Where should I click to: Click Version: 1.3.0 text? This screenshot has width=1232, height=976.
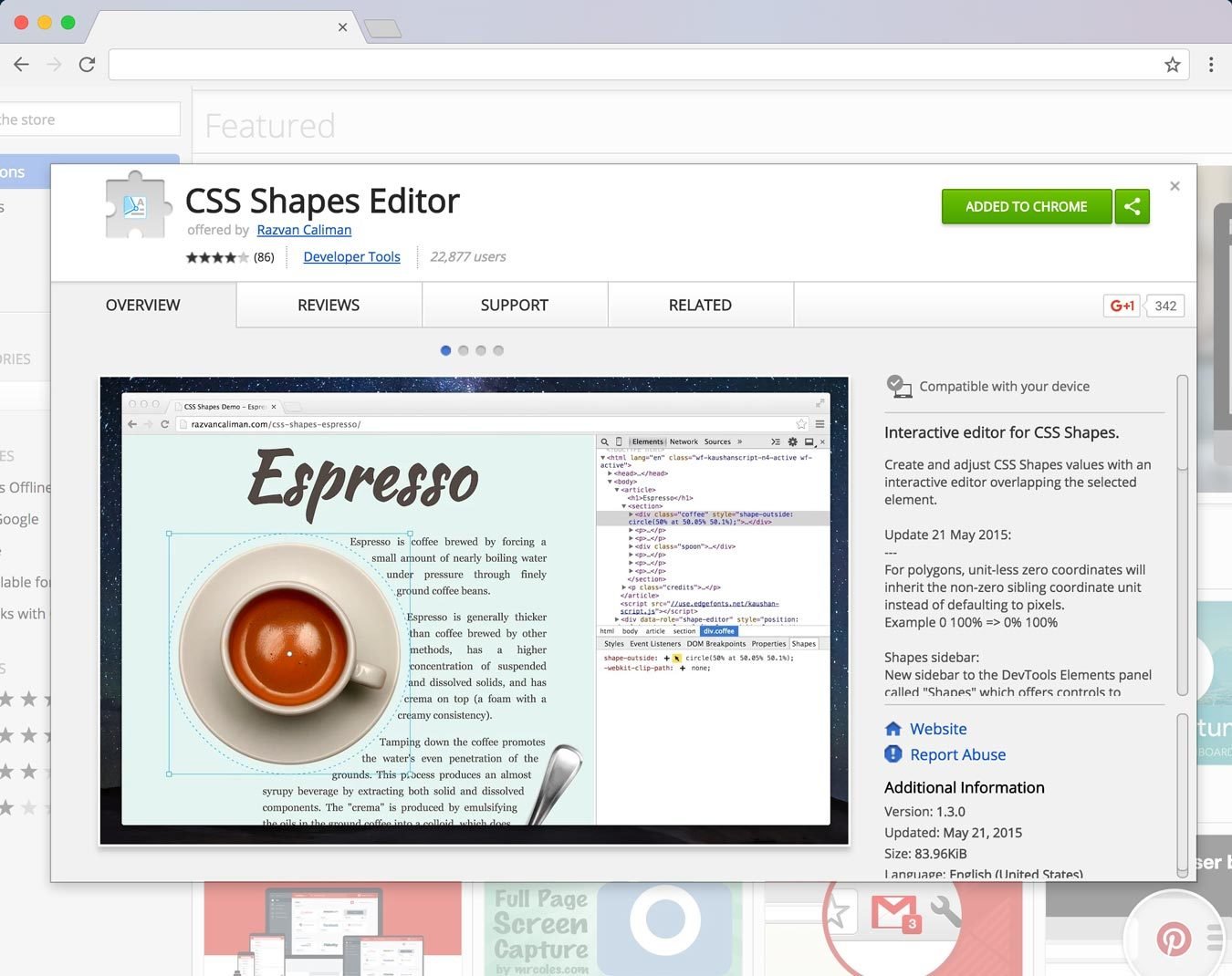click(924, 812)
